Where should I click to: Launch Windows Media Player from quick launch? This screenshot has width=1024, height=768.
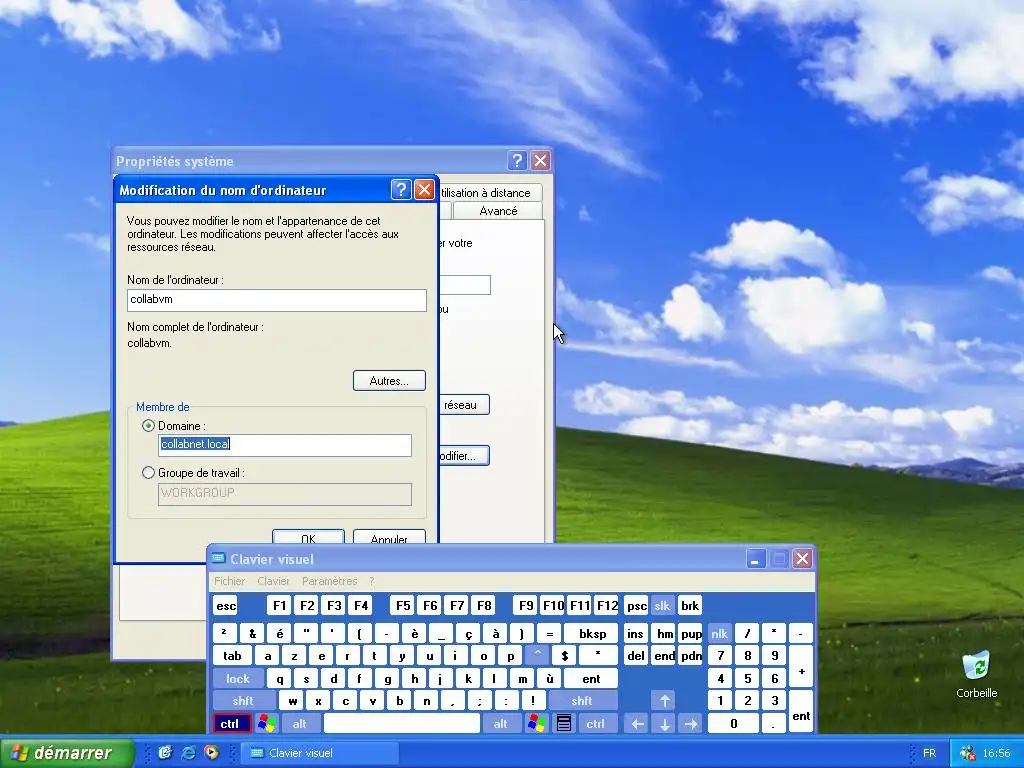211,753
